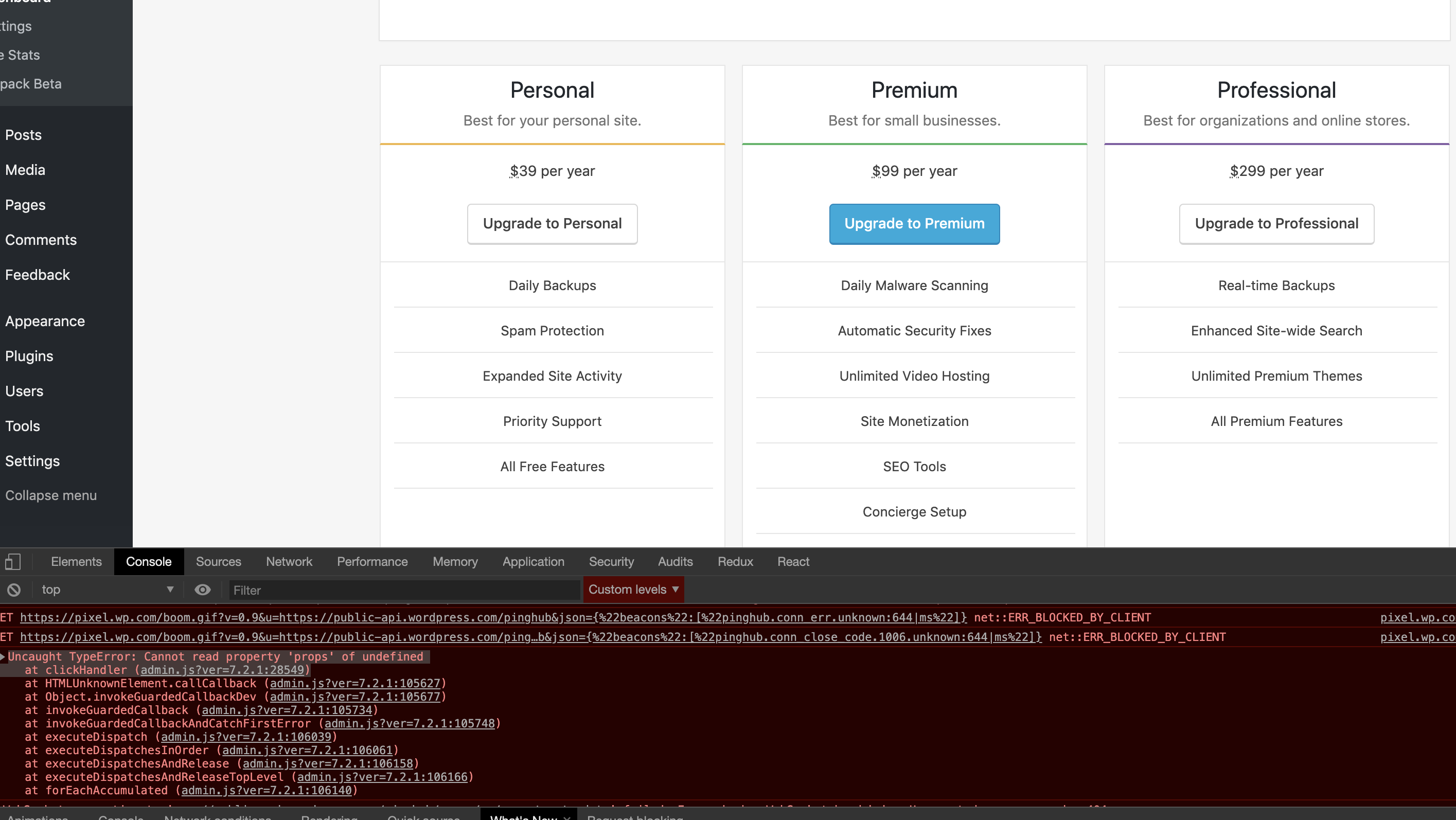Switch to the Network tab

coord(289,561)
